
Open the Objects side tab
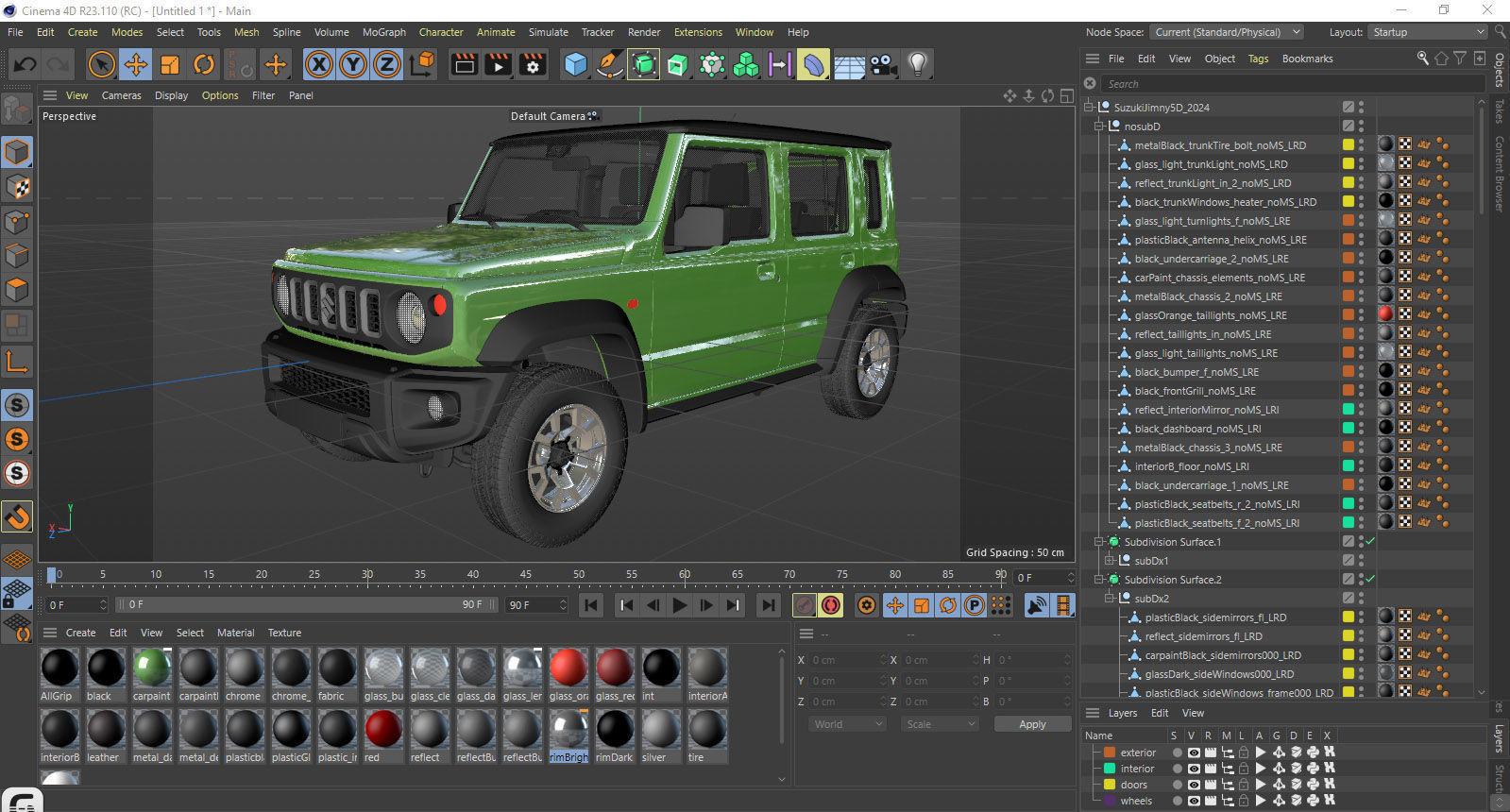pos(1499,70)
